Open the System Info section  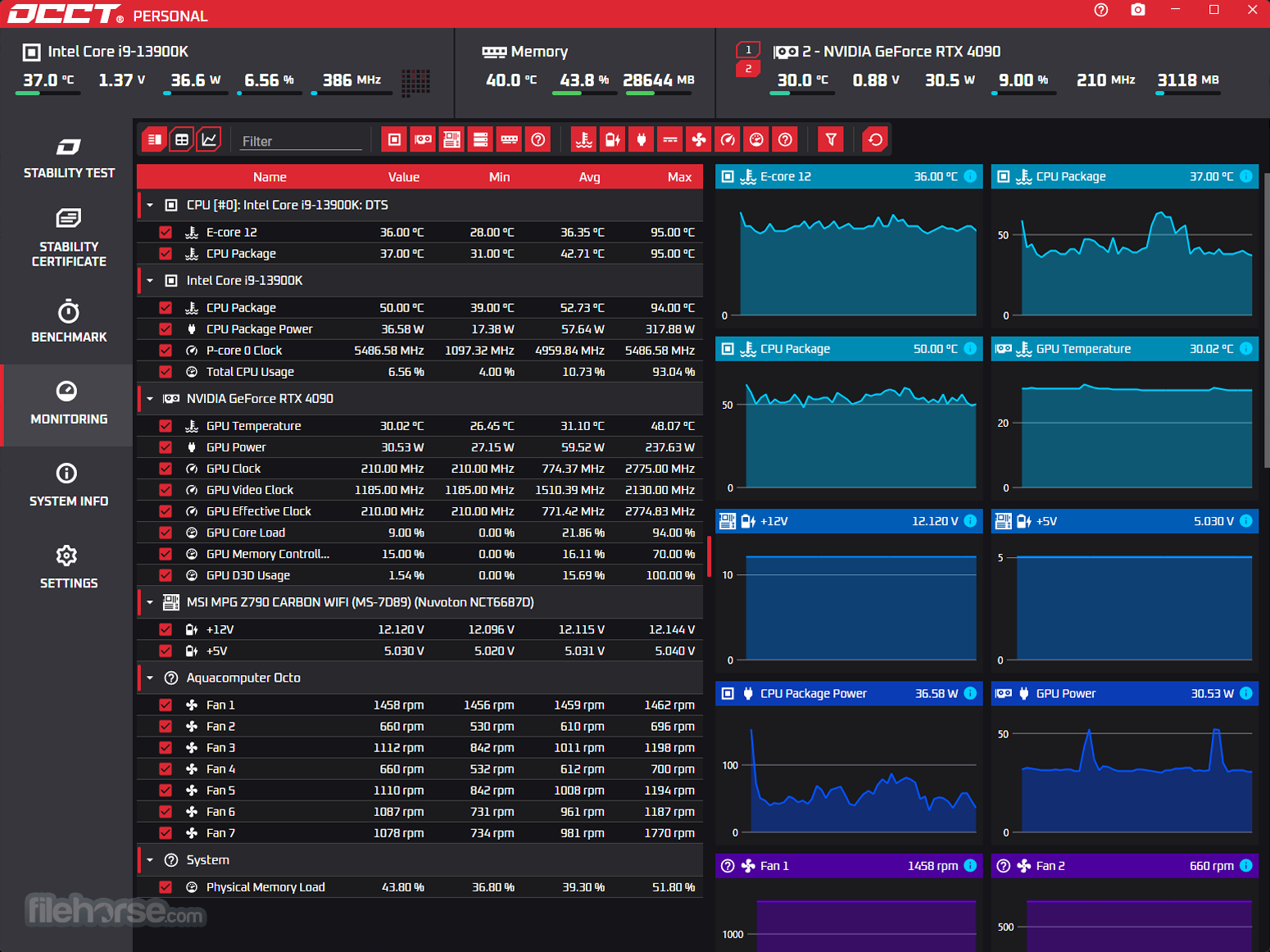click(x=68, y=485)
